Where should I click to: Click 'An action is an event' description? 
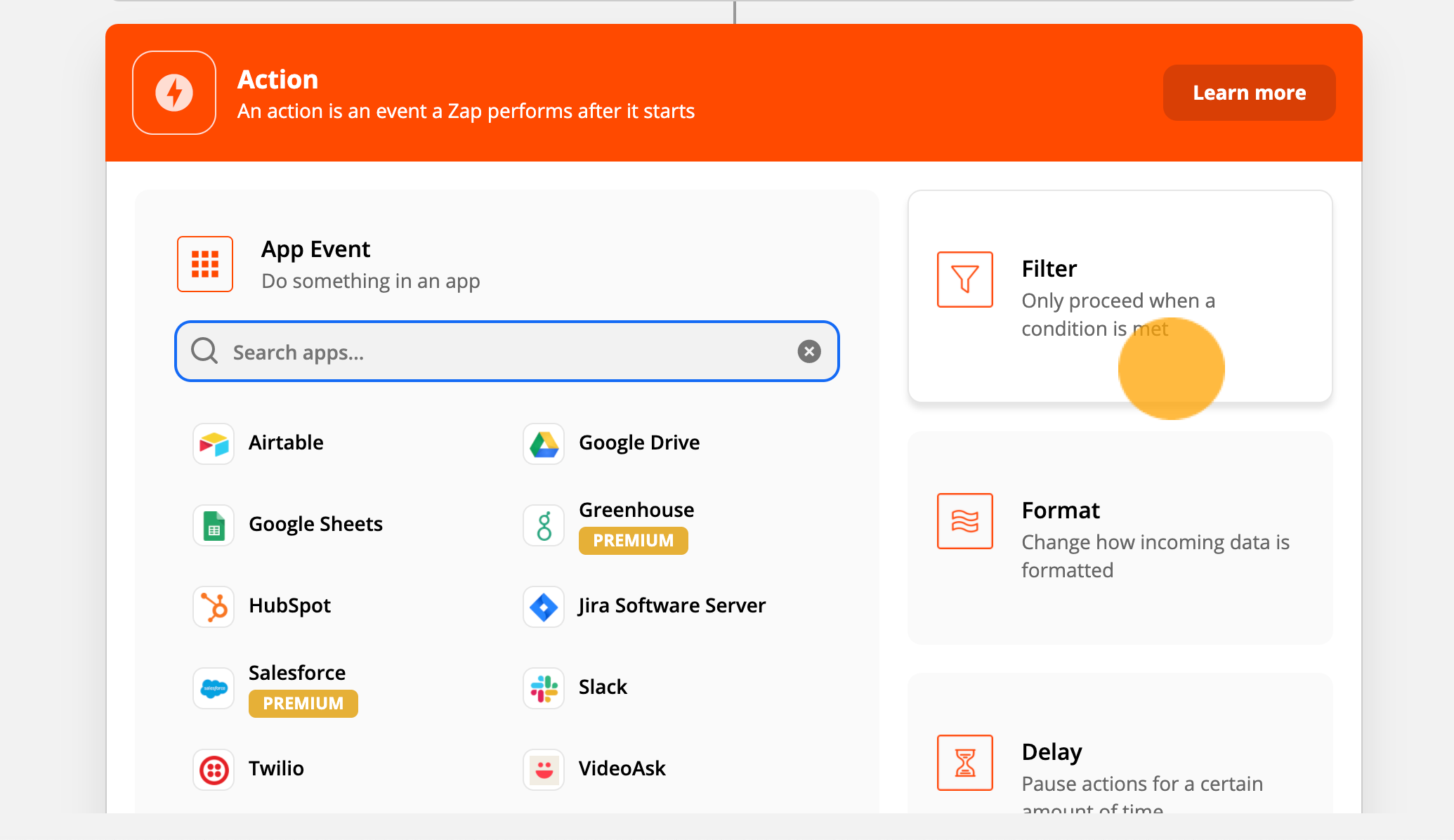(466, 111)
